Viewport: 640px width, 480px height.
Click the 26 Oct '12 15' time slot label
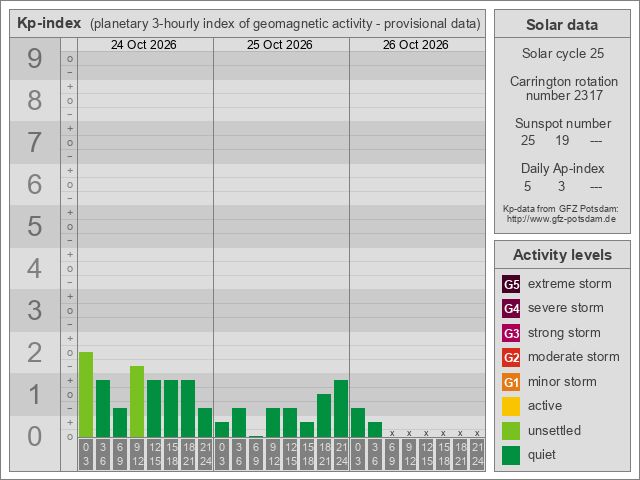pyautogui.click(x=426, y=454)
